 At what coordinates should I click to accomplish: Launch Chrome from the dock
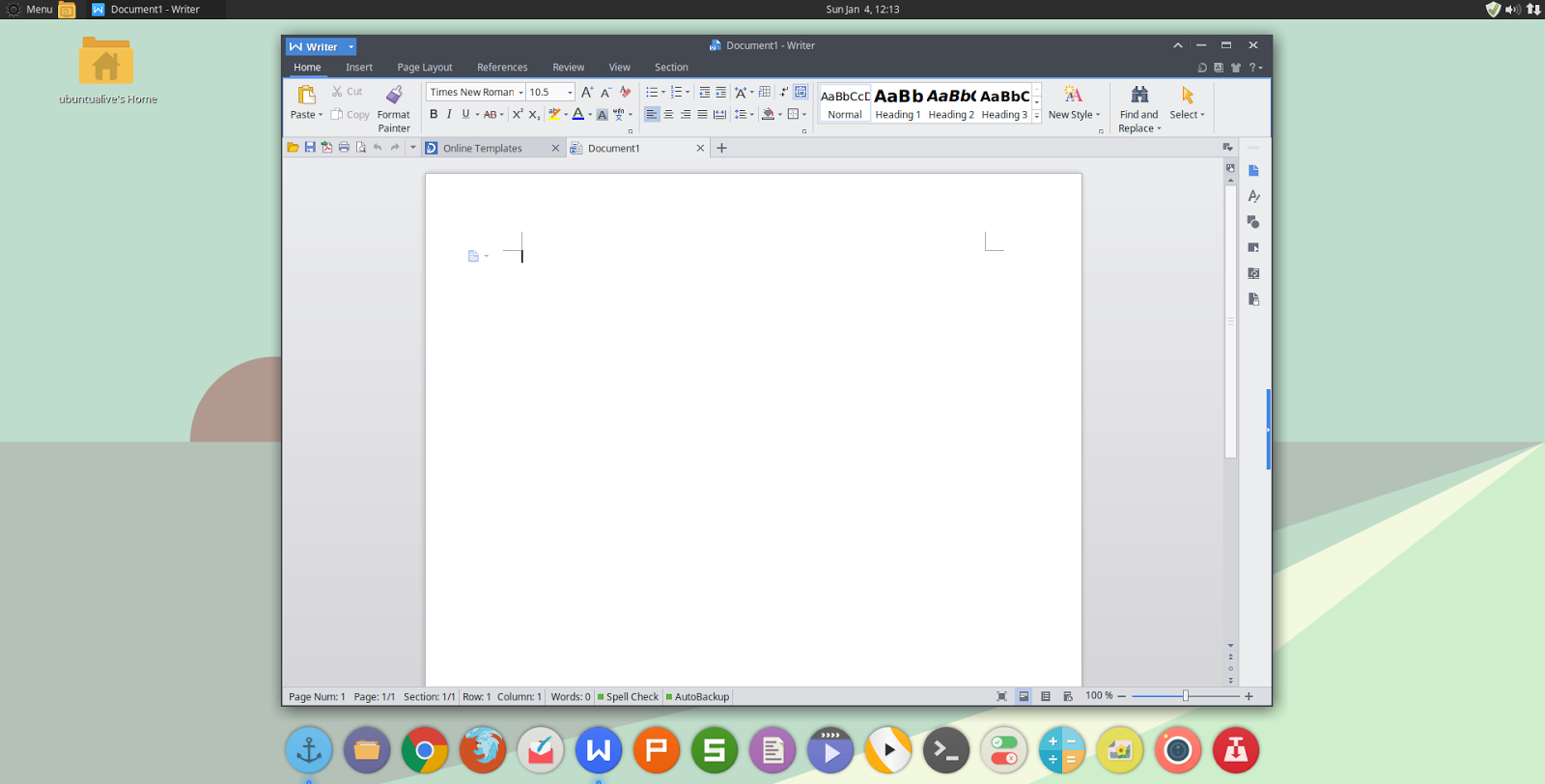[425, 750]
